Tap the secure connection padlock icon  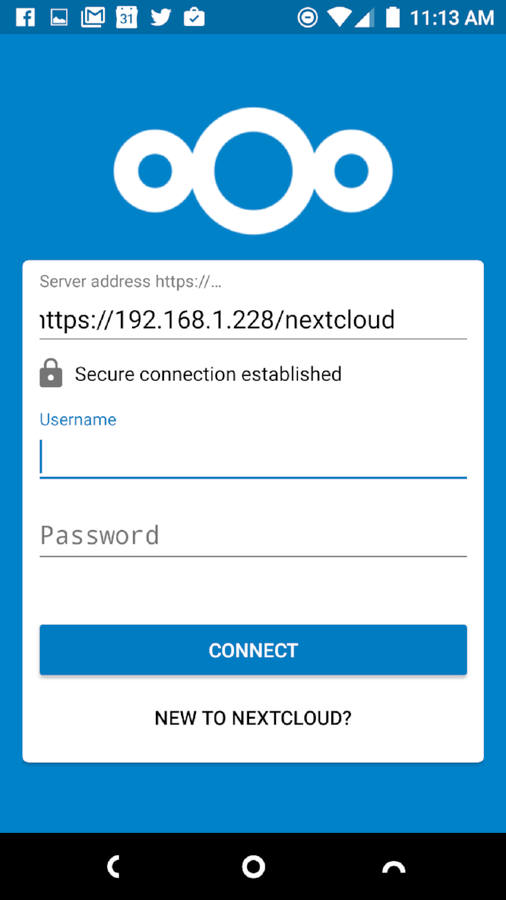tap(51, 373)
